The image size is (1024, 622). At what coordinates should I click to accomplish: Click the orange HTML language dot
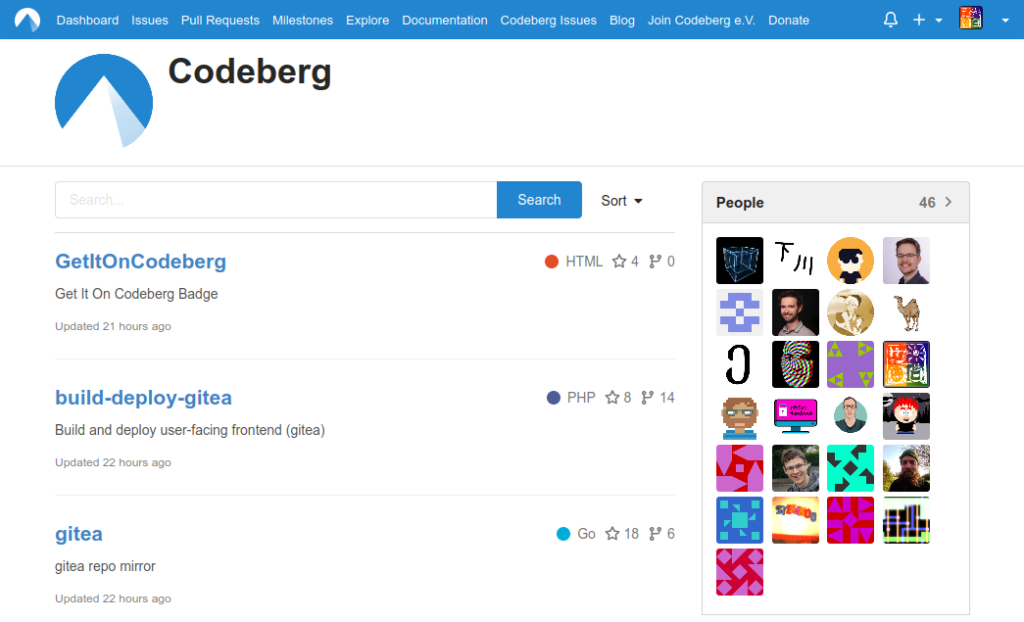(x=551, y=261)
